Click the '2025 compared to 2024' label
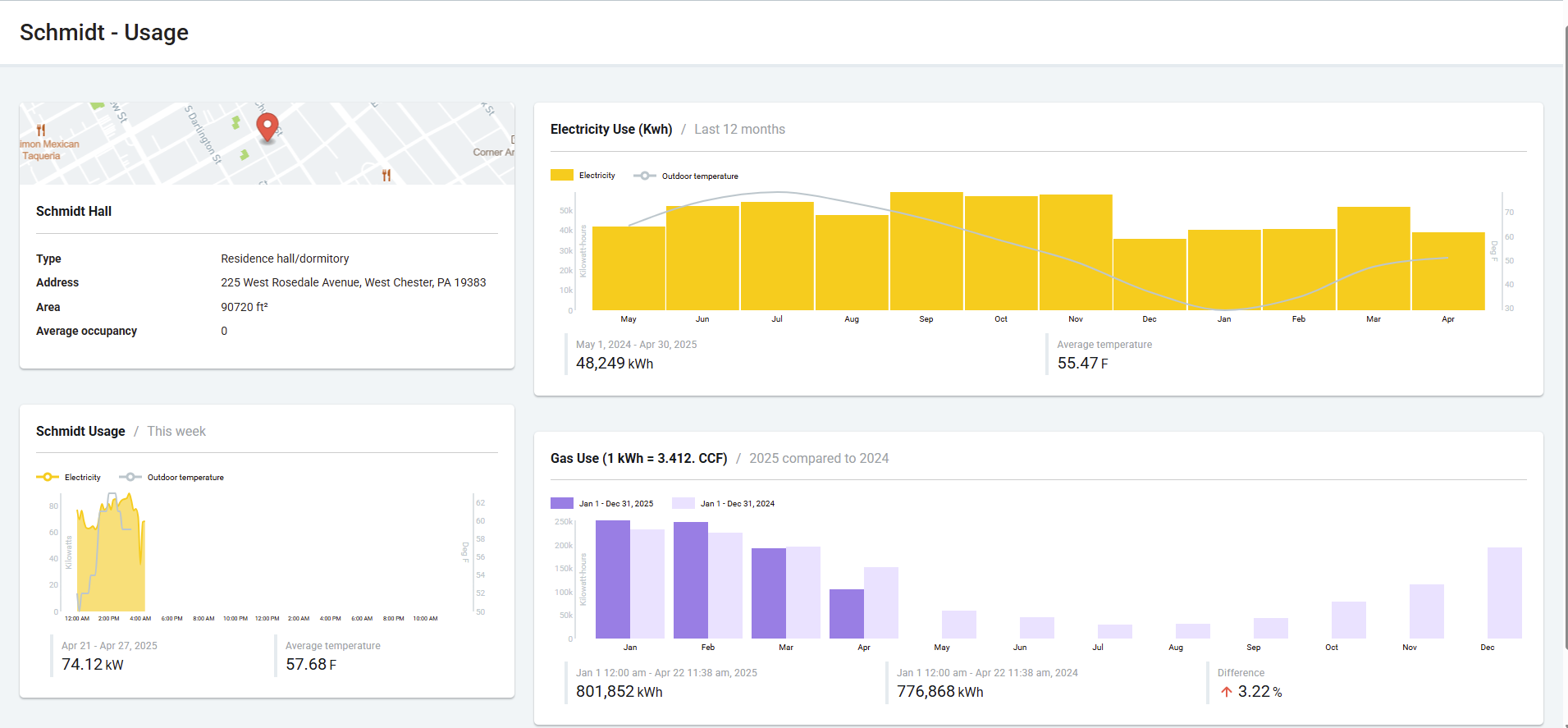Screen dimensions: 1568x728 click(818, 459)
